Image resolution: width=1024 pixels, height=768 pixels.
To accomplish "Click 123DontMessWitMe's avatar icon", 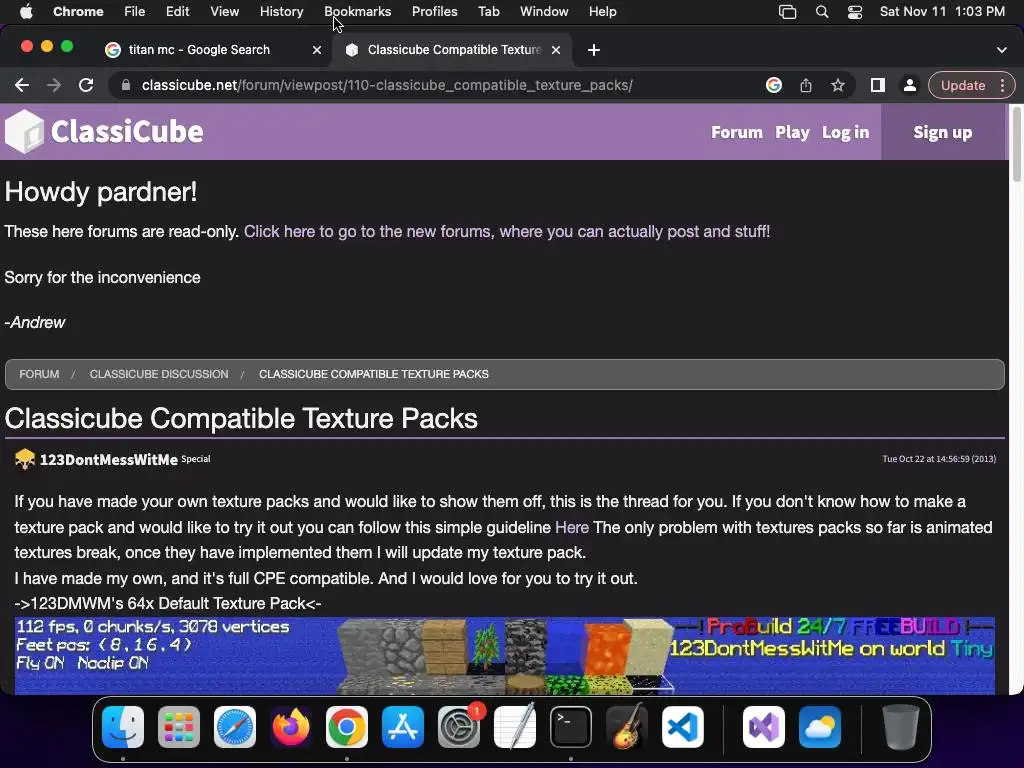I will pyautogui.click(x=25, y=459).
